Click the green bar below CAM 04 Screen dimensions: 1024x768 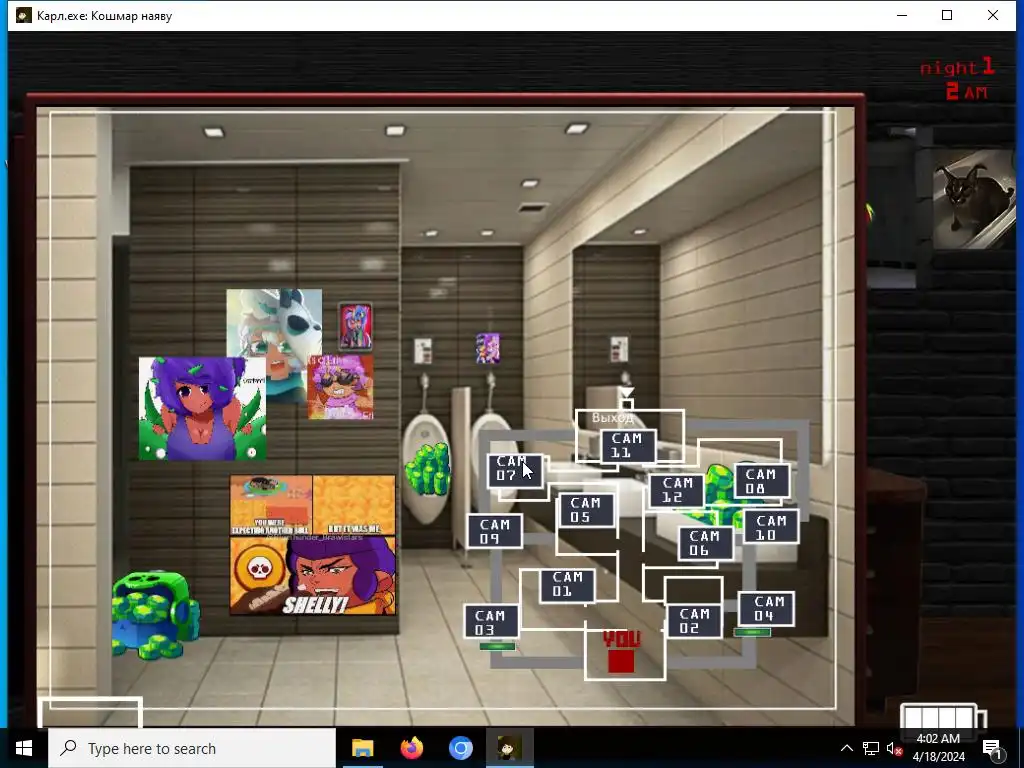pyautogui.click(x=752, y=632)
